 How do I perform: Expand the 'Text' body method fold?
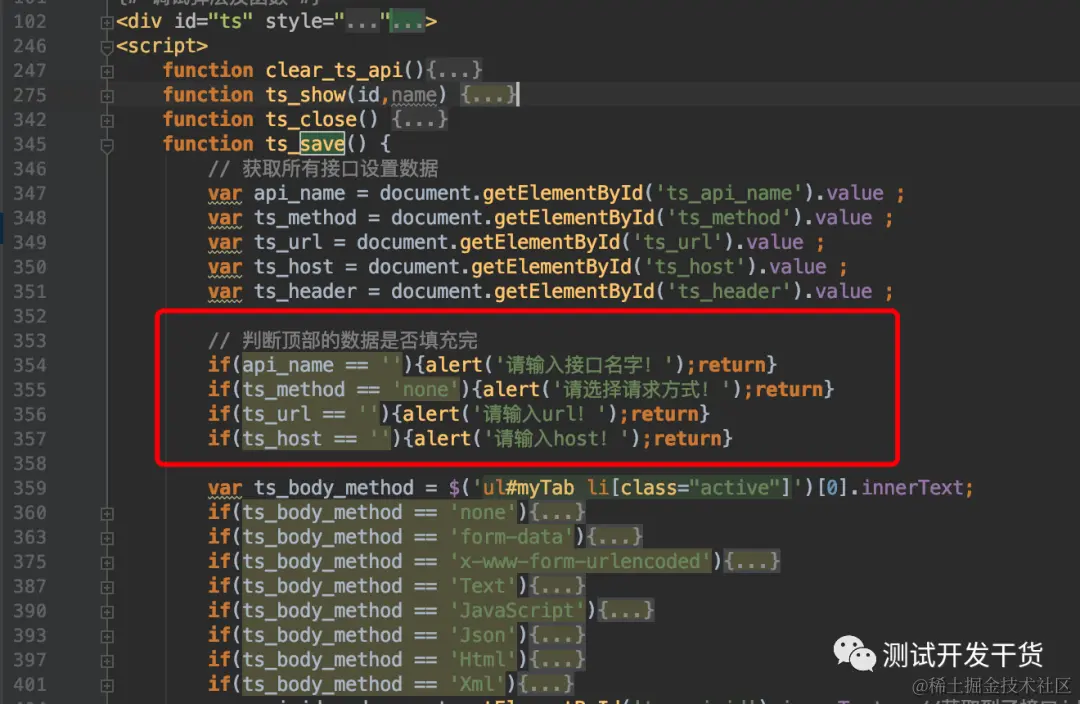107,588
